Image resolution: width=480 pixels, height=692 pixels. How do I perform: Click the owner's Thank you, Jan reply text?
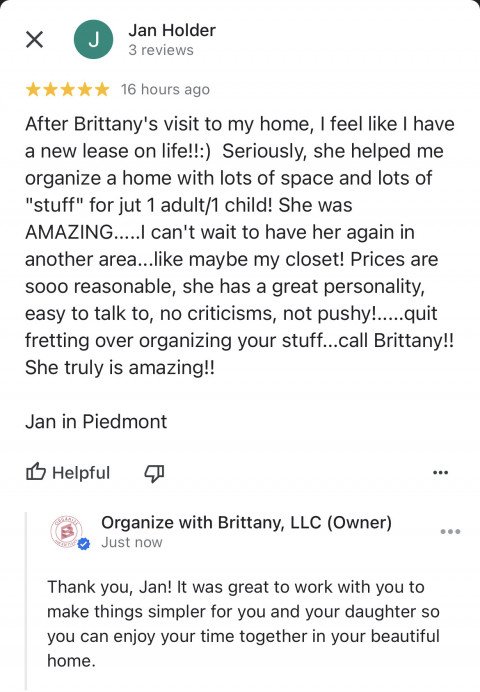coord(244,624)
